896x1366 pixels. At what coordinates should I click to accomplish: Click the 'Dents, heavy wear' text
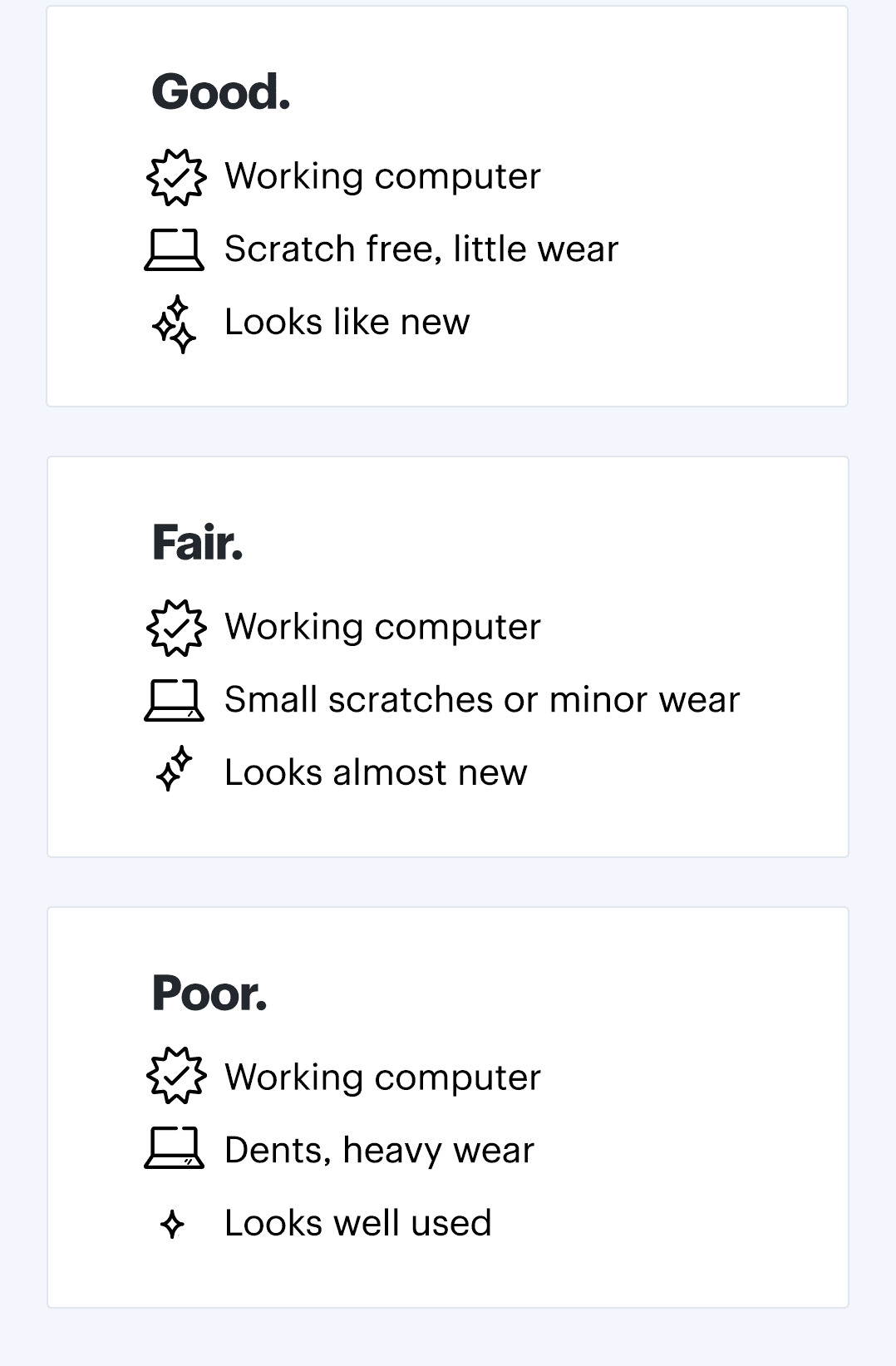(x=379, y=1151)
